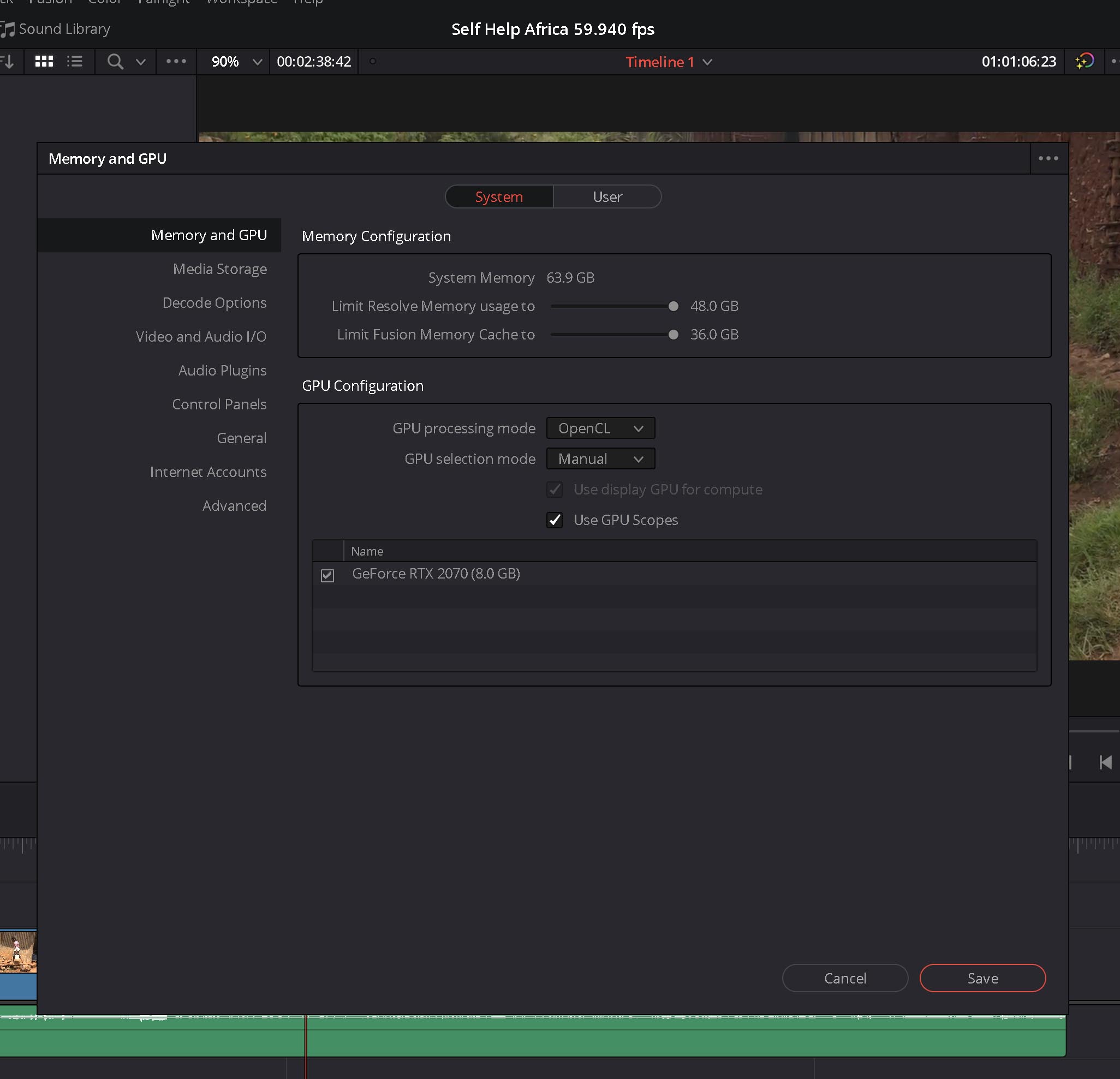The height and width of the screenshot is (1079, 1120).
Task: Open the Timeline 1 selector dropdown
Action: tap(669, 62)
